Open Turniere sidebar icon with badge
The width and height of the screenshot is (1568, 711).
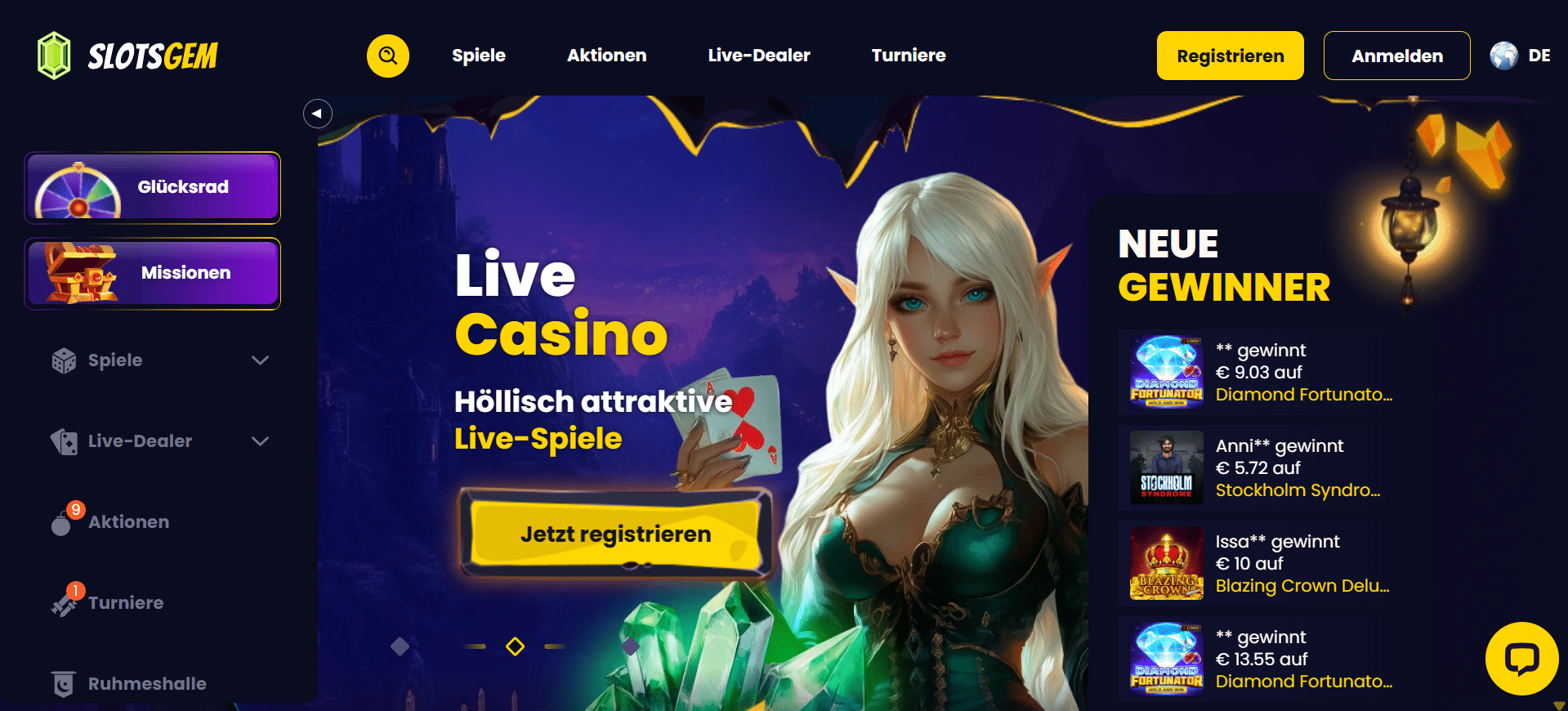pos(64,603)
